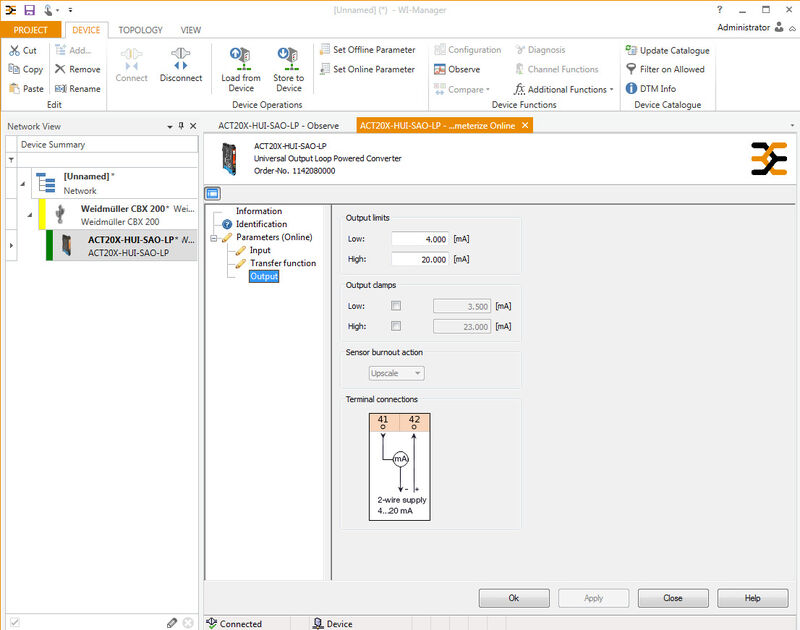Select Transfer function in parameter tree
The height and width of the screenshot is (630, 800).
[x=282, y=263]
